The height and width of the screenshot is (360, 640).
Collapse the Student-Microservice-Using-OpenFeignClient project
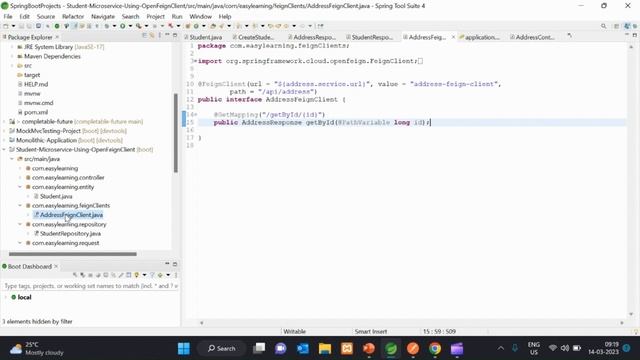[x=4, y=149]
